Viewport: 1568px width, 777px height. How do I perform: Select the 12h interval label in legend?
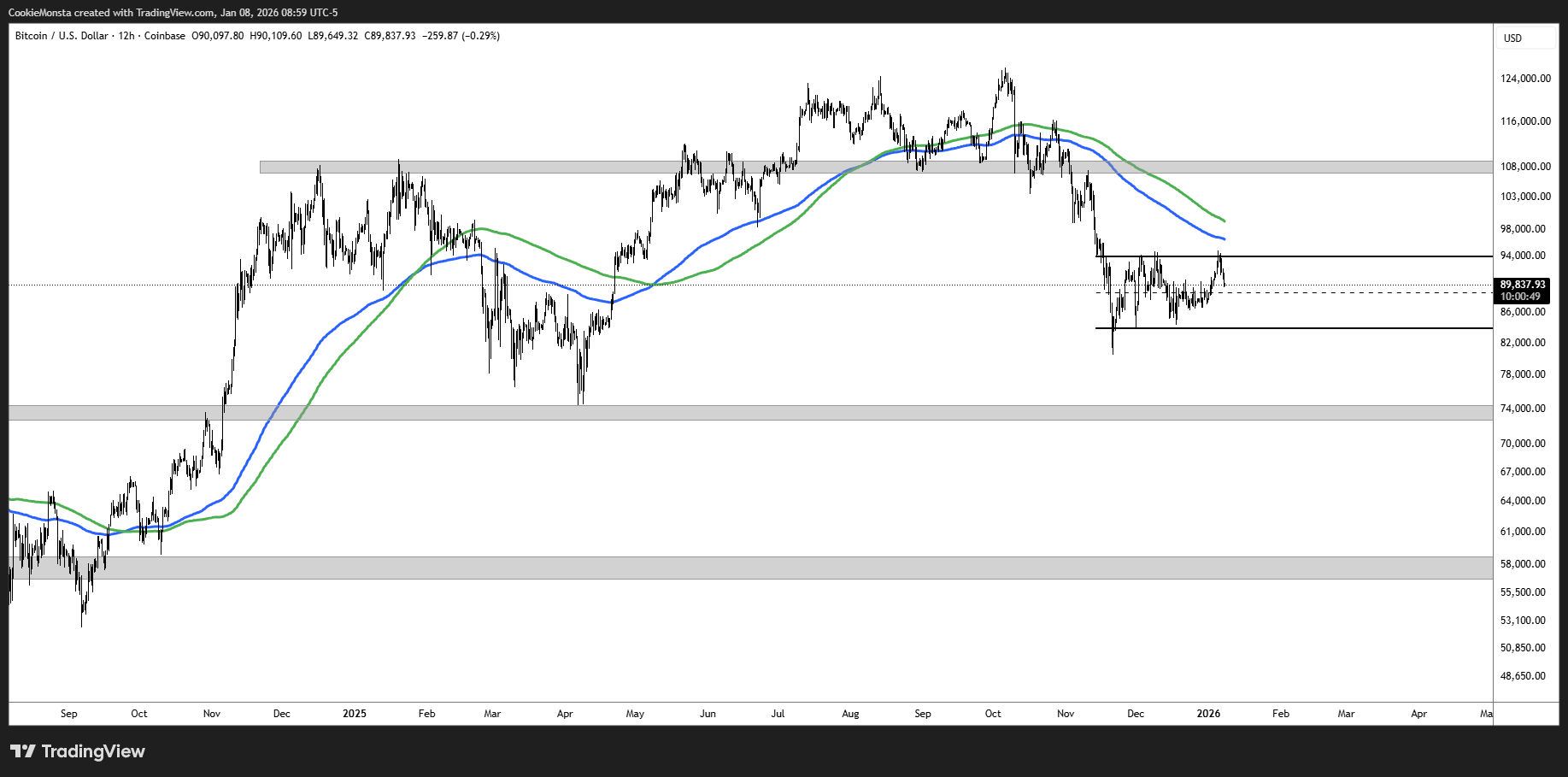point(126,36)
